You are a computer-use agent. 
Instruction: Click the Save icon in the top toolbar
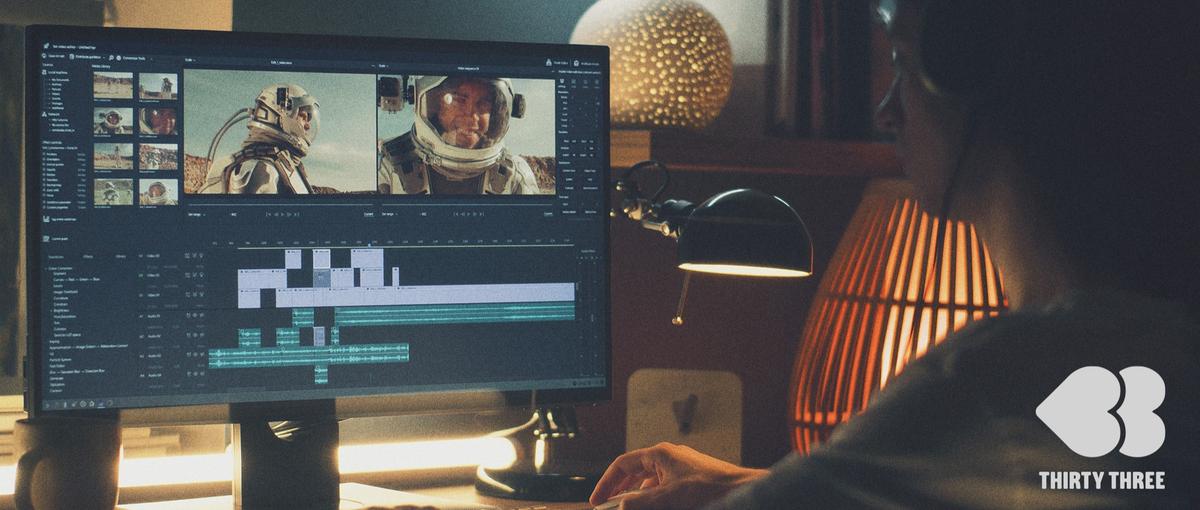(44, 56)
